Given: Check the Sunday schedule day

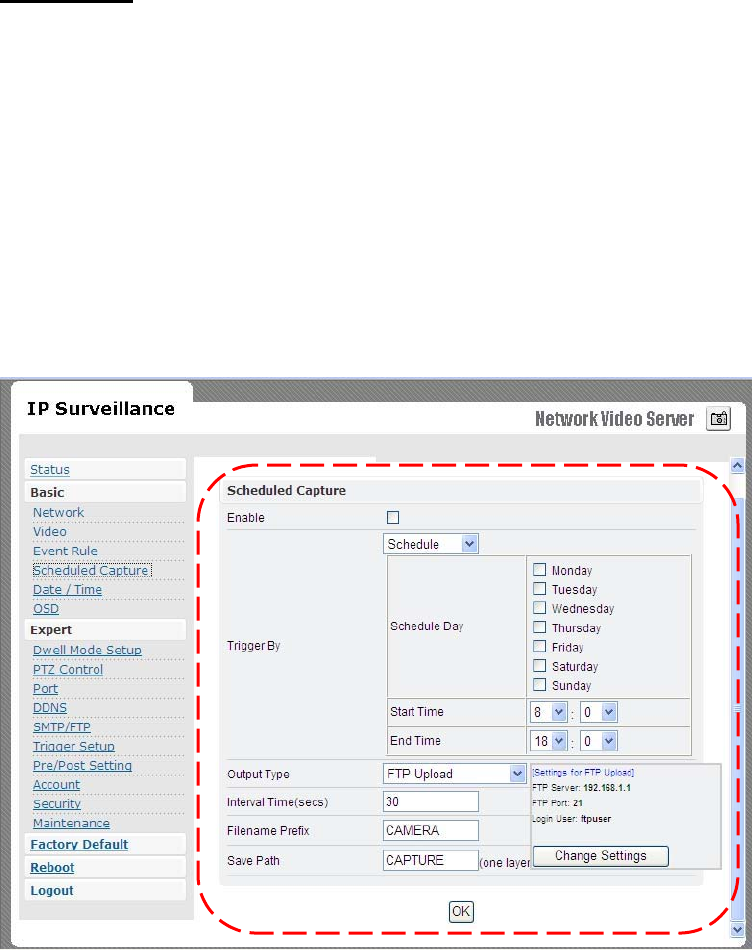Looking at the screenshot, I should 539,685.
